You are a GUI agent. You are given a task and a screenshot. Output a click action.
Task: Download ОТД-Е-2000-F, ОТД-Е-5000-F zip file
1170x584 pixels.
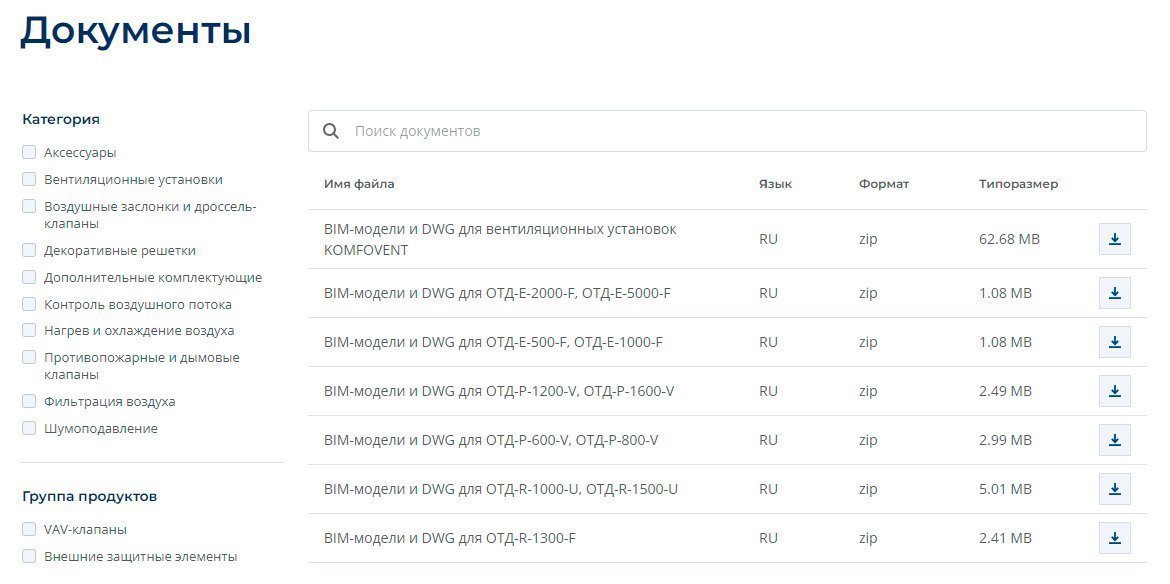pyautogui.click(x=1114, y=293)
